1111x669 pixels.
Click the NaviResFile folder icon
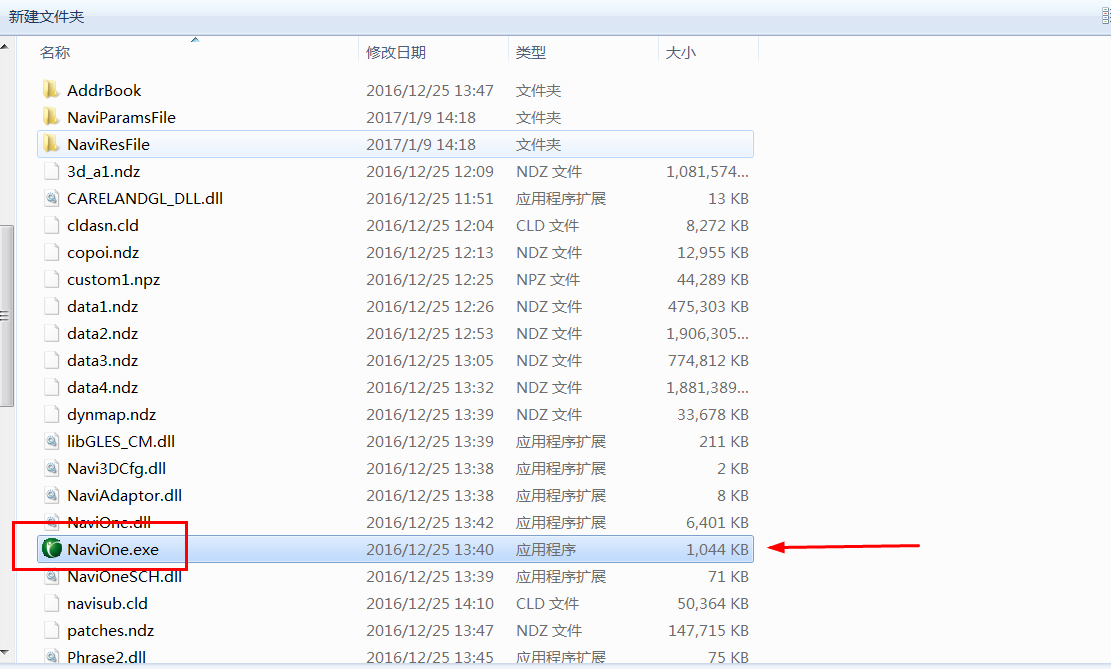coord(51,144)
